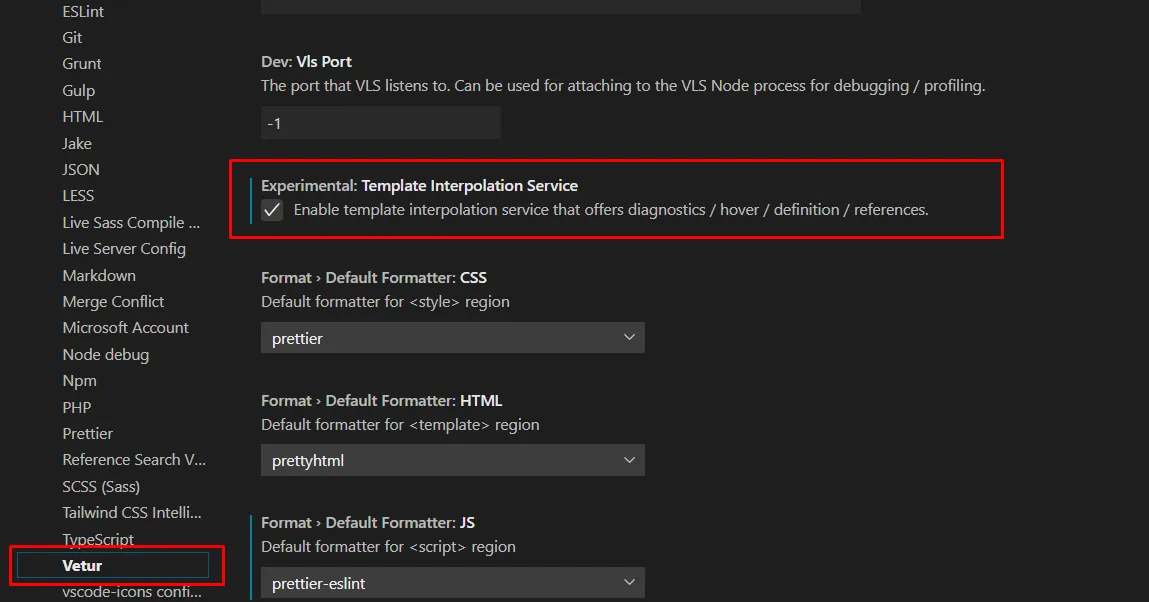Viewport: 1149px width, 602px height.
Task: Select TypeScript settings section
Action: [x=98, y=540]
